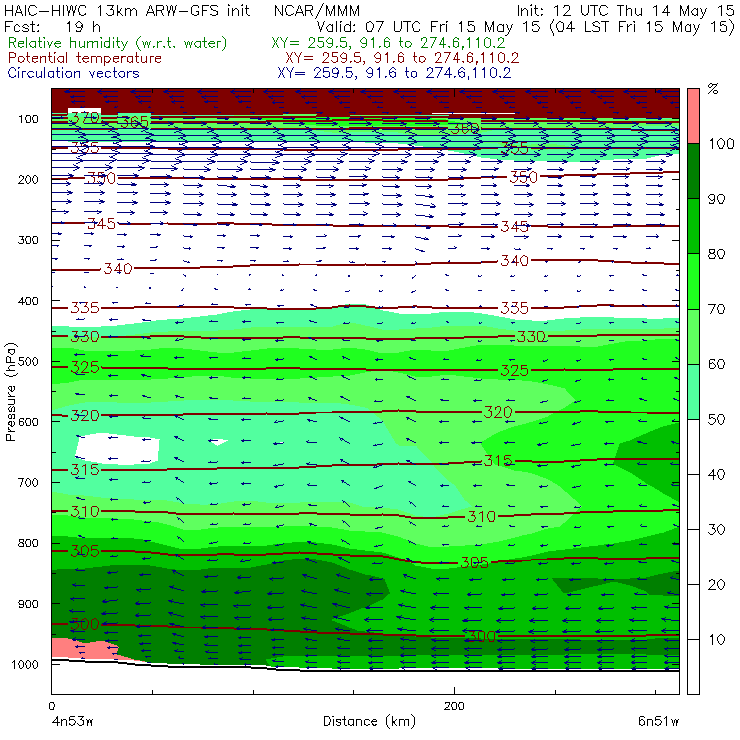Click the '360' potential temperature contour label
The height and width of the screenshot is (740, 740).
click(464, 127)
